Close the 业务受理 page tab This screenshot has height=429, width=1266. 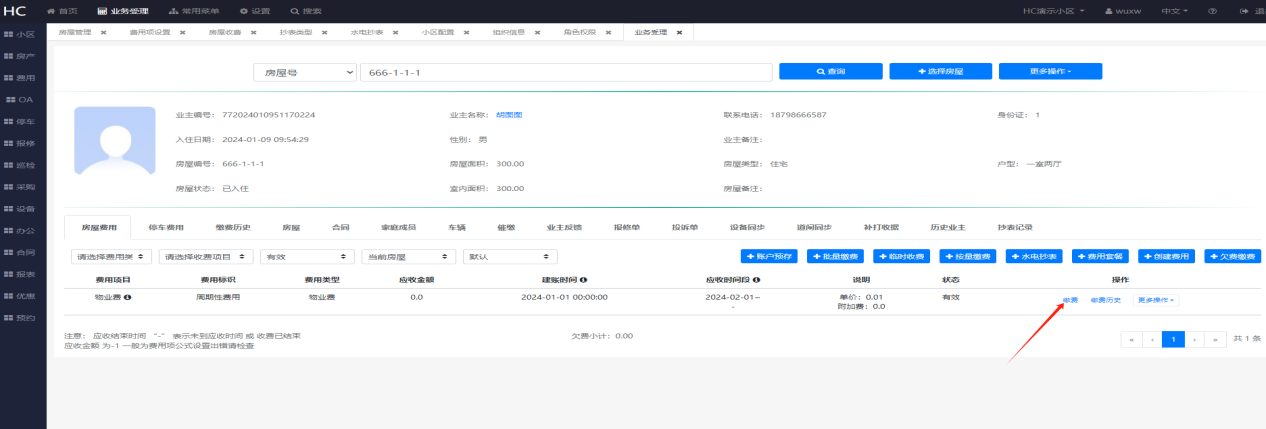click(680, 32)
